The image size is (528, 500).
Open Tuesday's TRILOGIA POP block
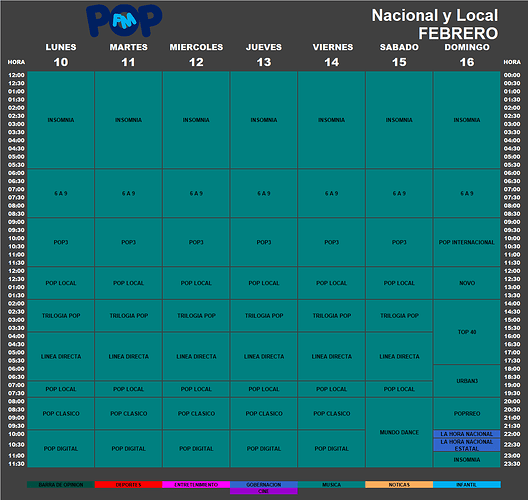coord(128,316)
